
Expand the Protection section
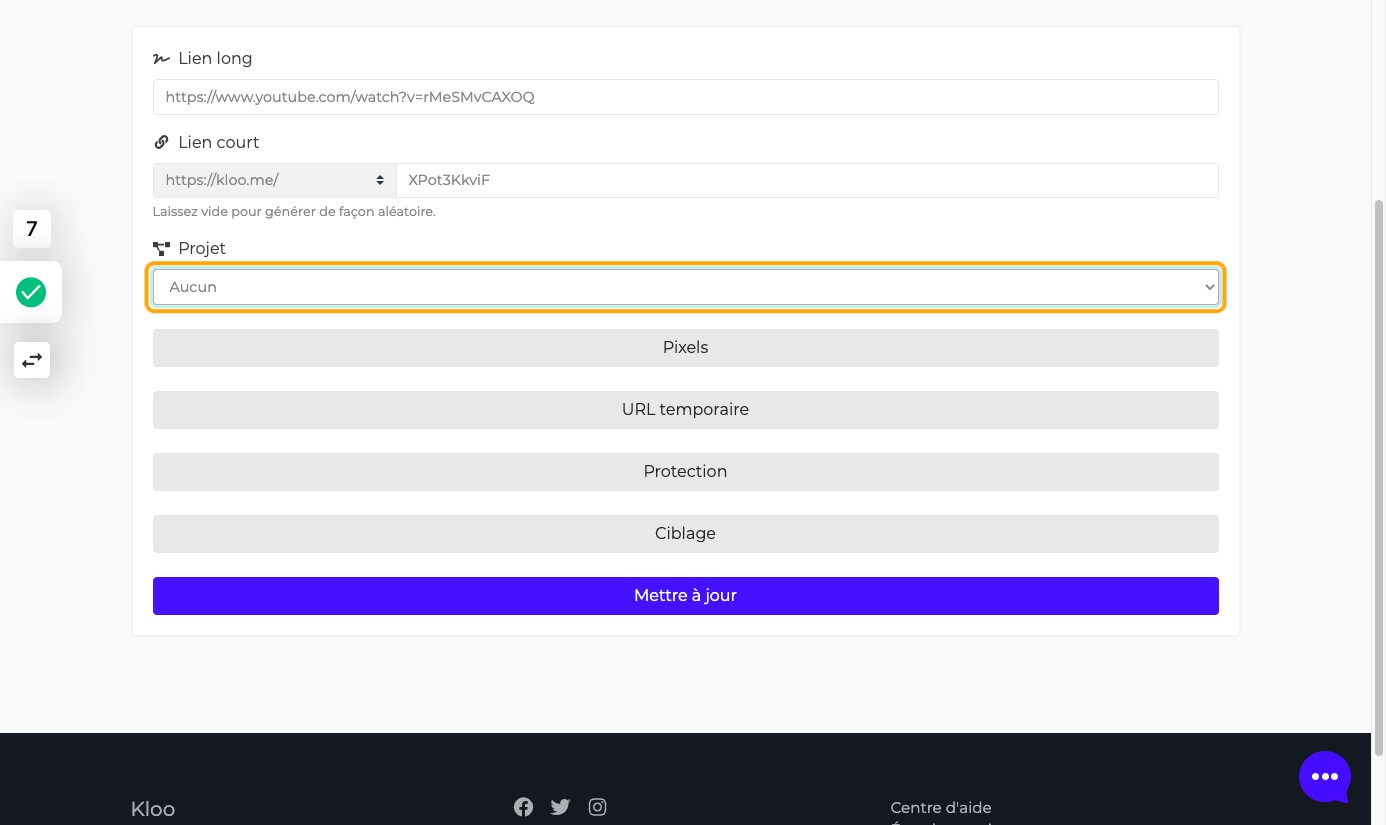[x=685, y=472]
